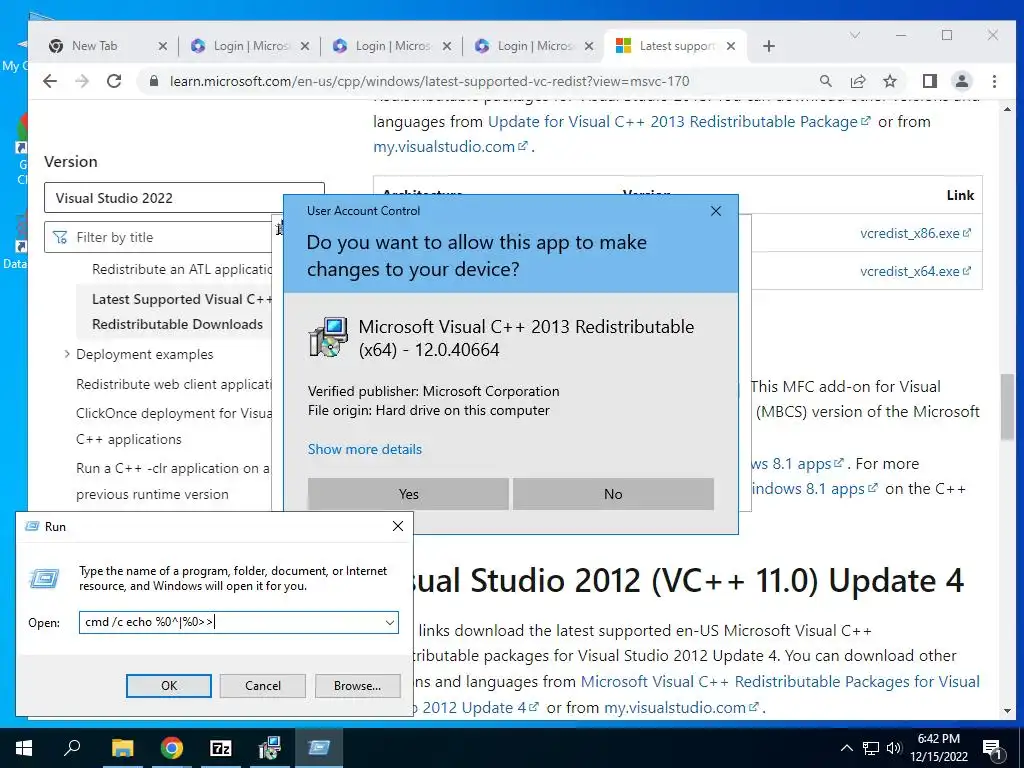This screenshot has height=768, width=1024.
Task: Click OK in the Run dialog
Action: pyautogui.click(x=168, y=686)
